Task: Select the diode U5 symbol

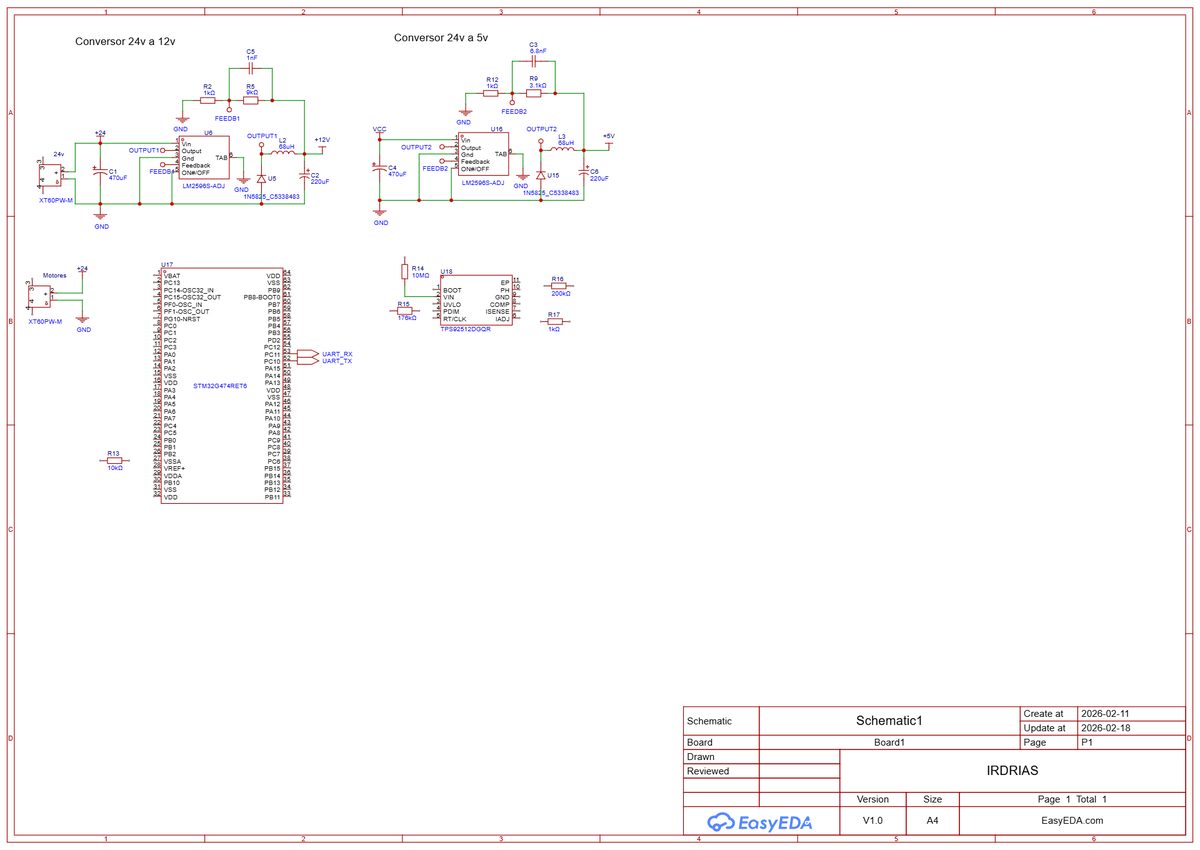Action: [261, 177]
